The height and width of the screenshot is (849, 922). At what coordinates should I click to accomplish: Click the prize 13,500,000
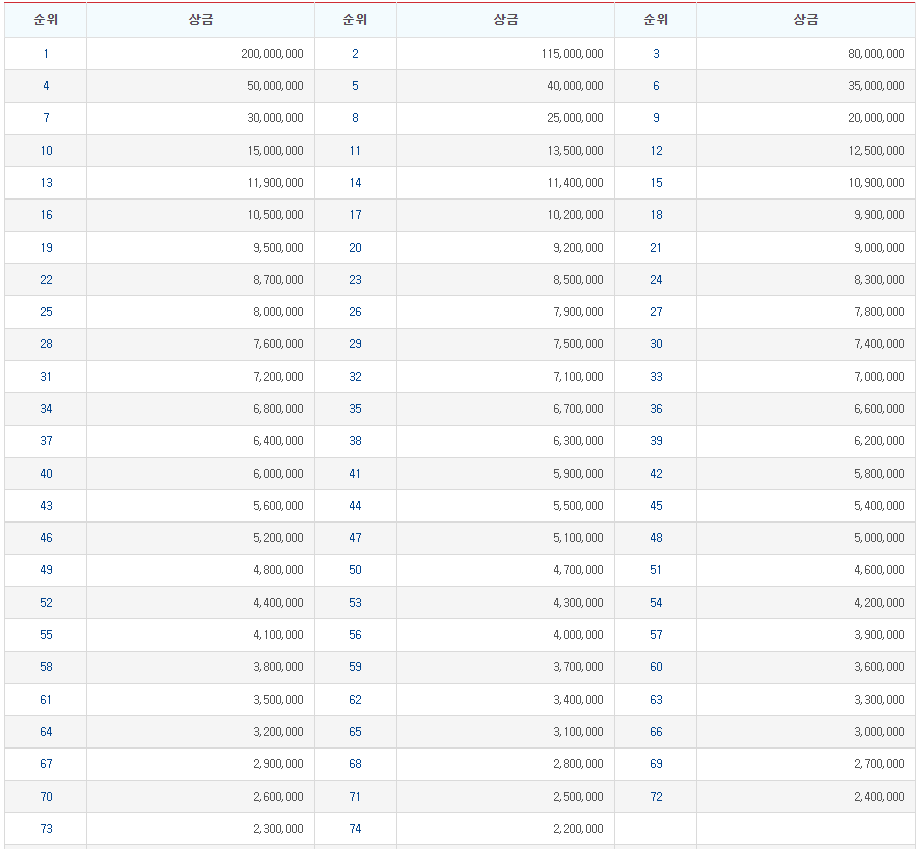coord(575,151)
